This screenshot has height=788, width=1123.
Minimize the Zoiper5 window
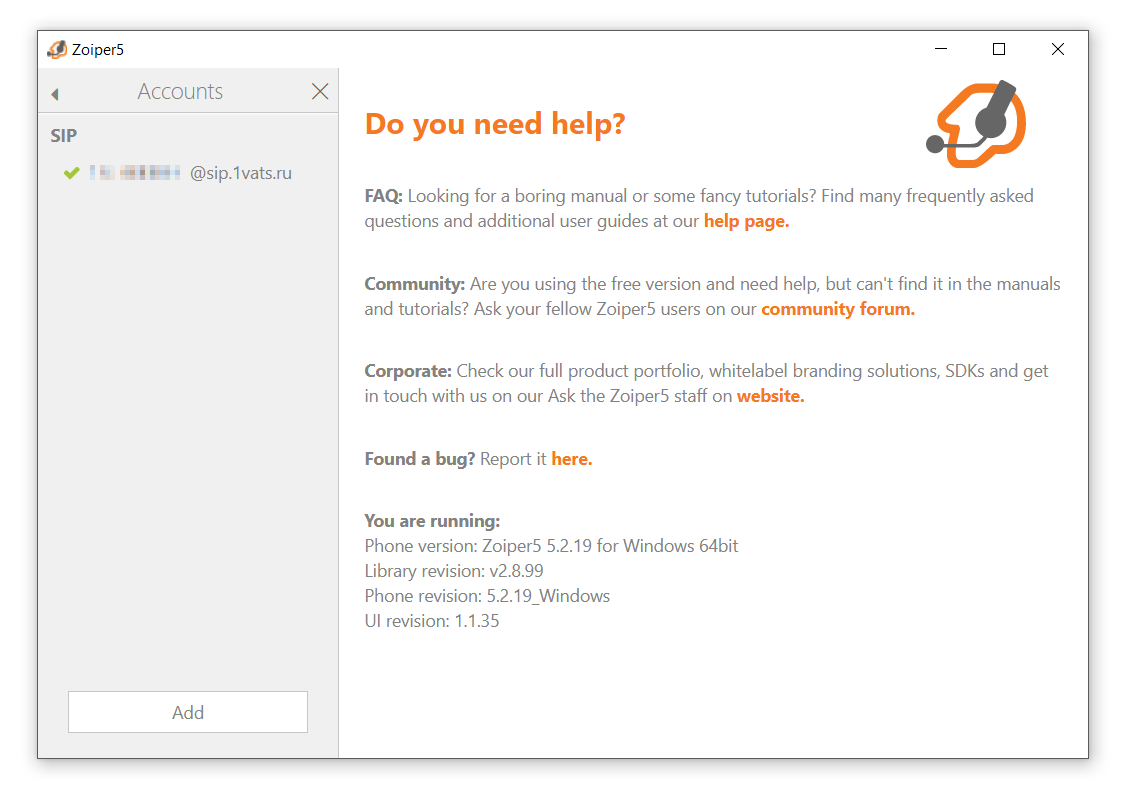click(941, 49)
